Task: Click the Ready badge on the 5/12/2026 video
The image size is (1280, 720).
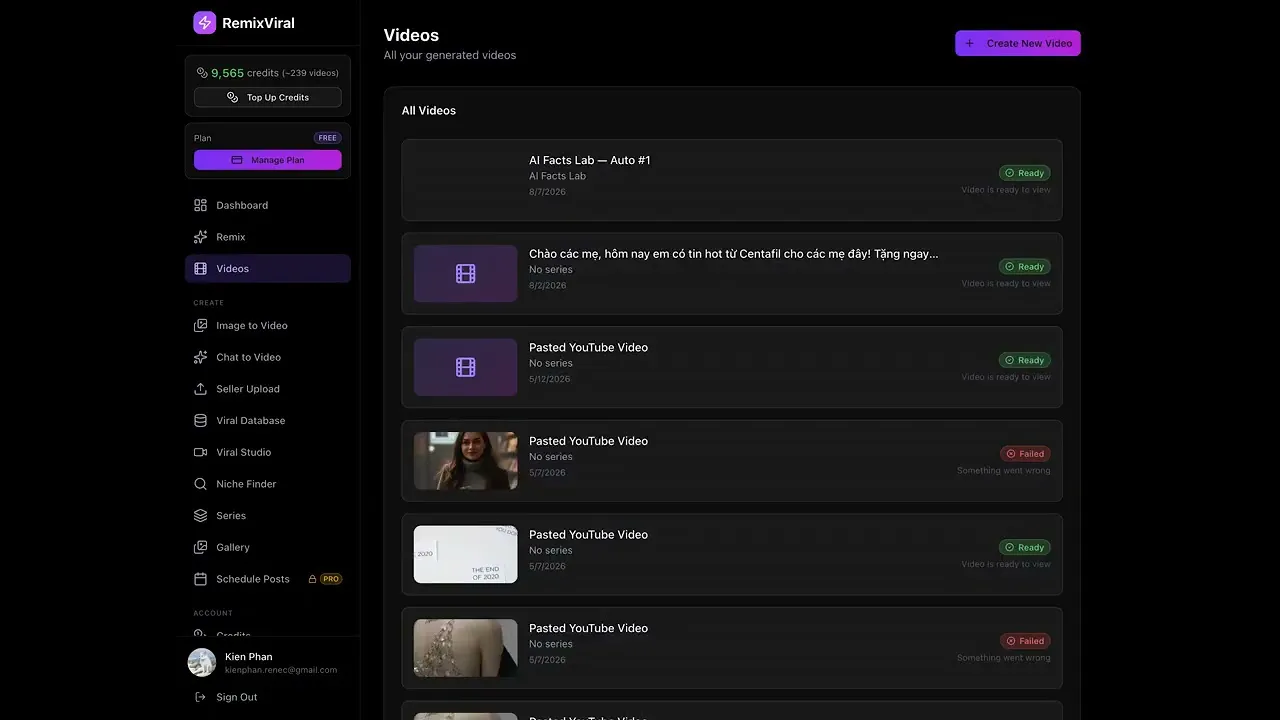Action: [x=1025, y=360]
